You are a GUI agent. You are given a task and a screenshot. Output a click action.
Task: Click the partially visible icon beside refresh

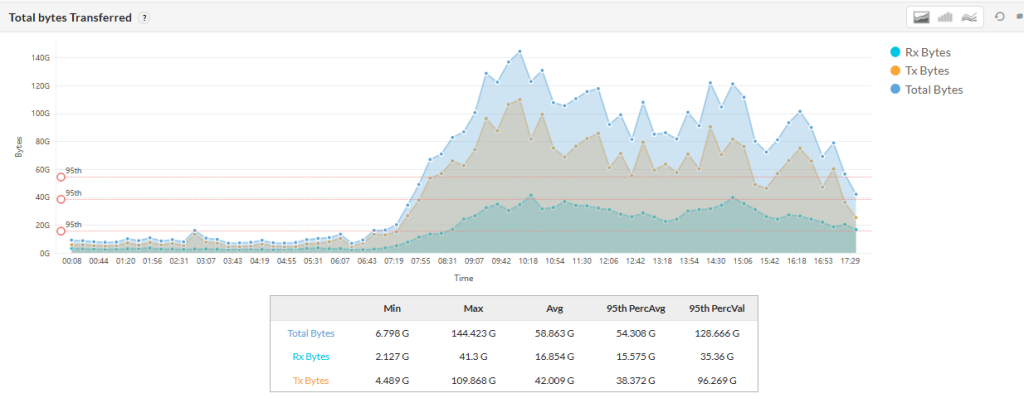[1018, 17]
